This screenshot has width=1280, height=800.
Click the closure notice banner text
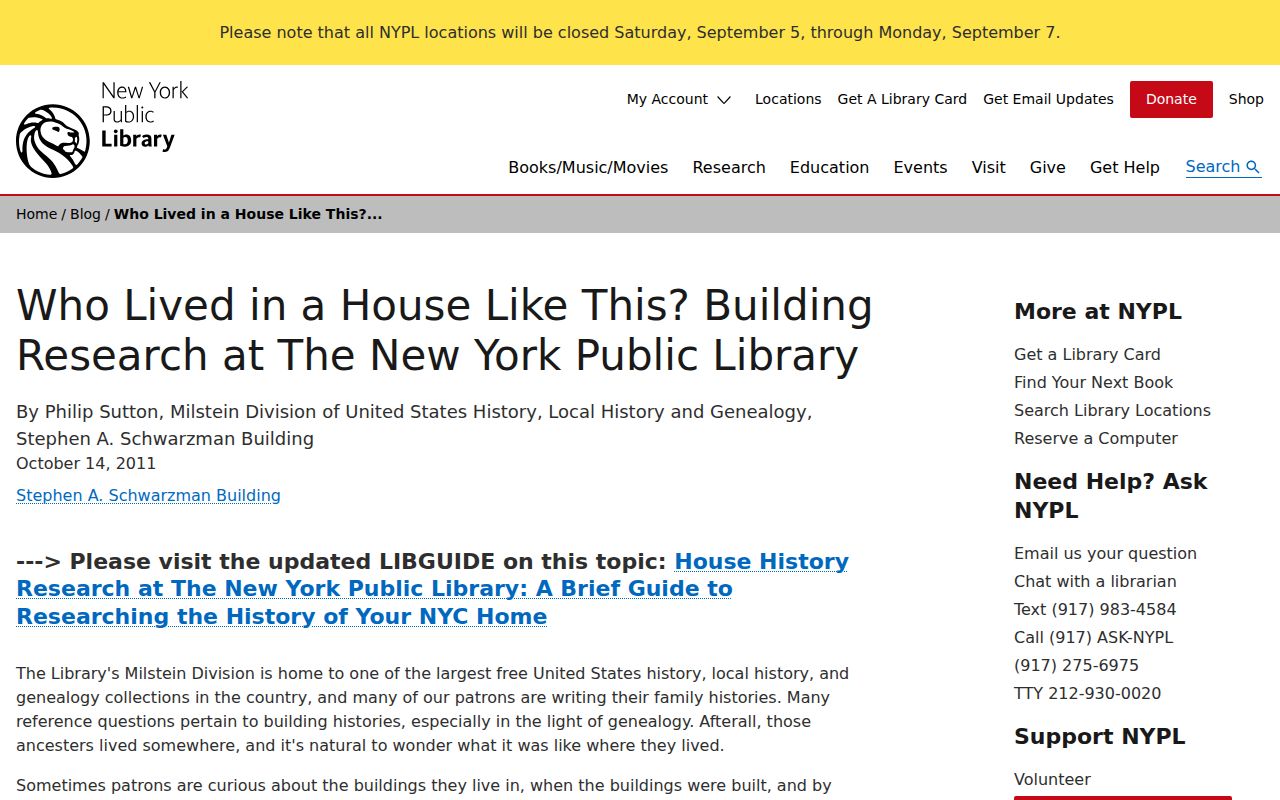pos(640,32)
